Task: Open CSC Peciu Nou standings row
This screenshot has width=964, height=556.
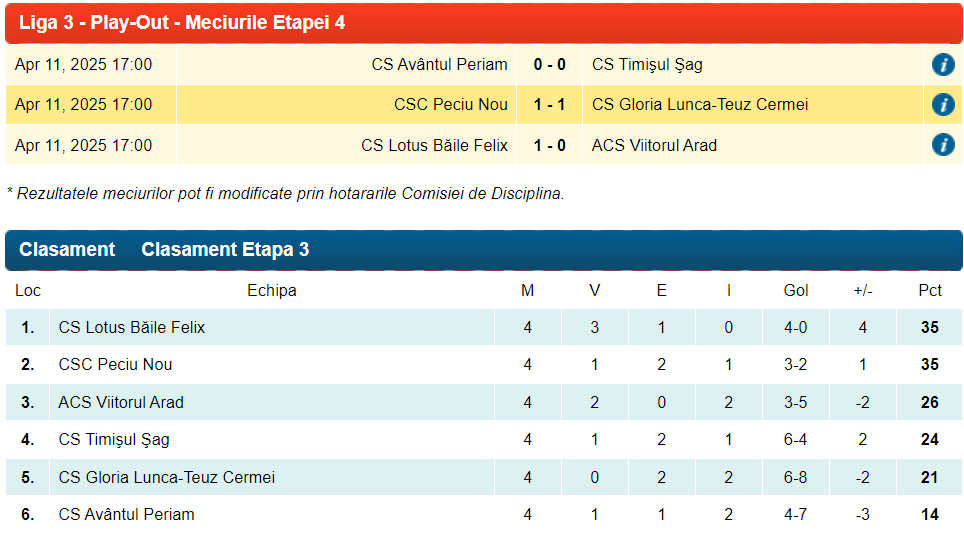Action: (115, 365)
